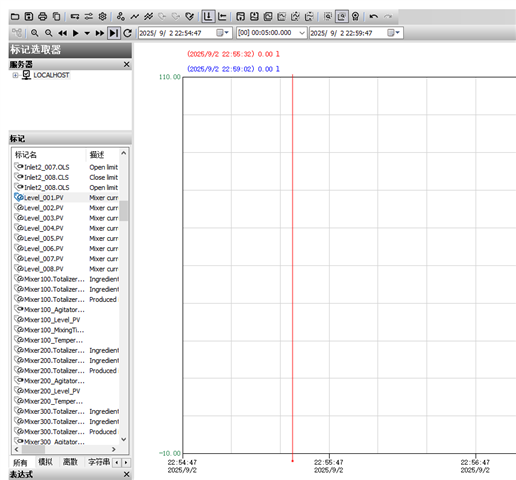Click the single trend line icon
Screen dimensions: 516x480
pyautogui.click(x=135, y=16)
